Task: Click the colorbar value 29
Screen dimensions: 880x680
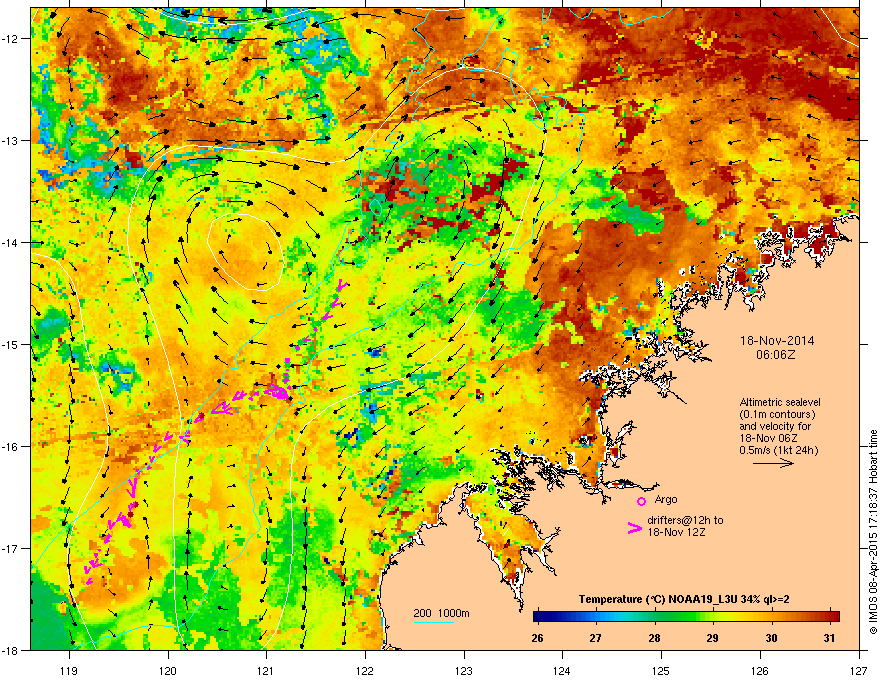Action: pos(712,638)
